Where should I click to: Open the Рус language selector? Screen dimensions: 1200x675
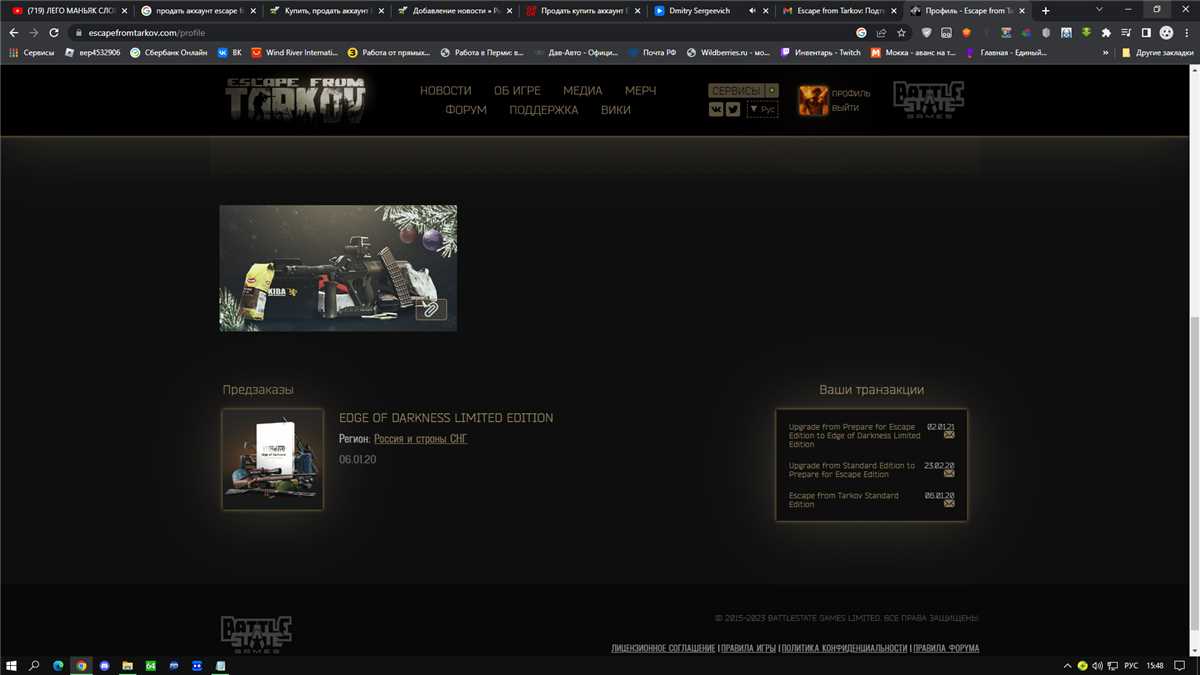[762, 109]
